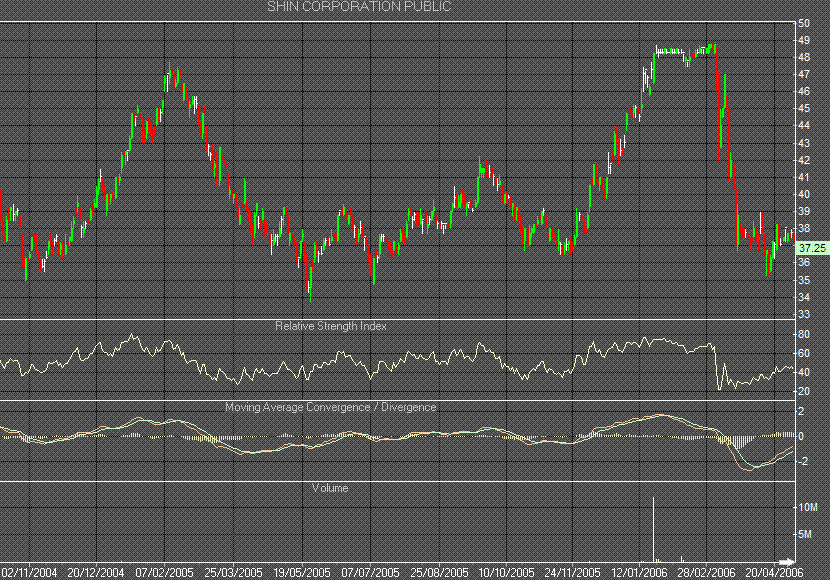Select the 07/07/2005 date on the axis
The height and width of the screenshot is (580, 830).
370,573
